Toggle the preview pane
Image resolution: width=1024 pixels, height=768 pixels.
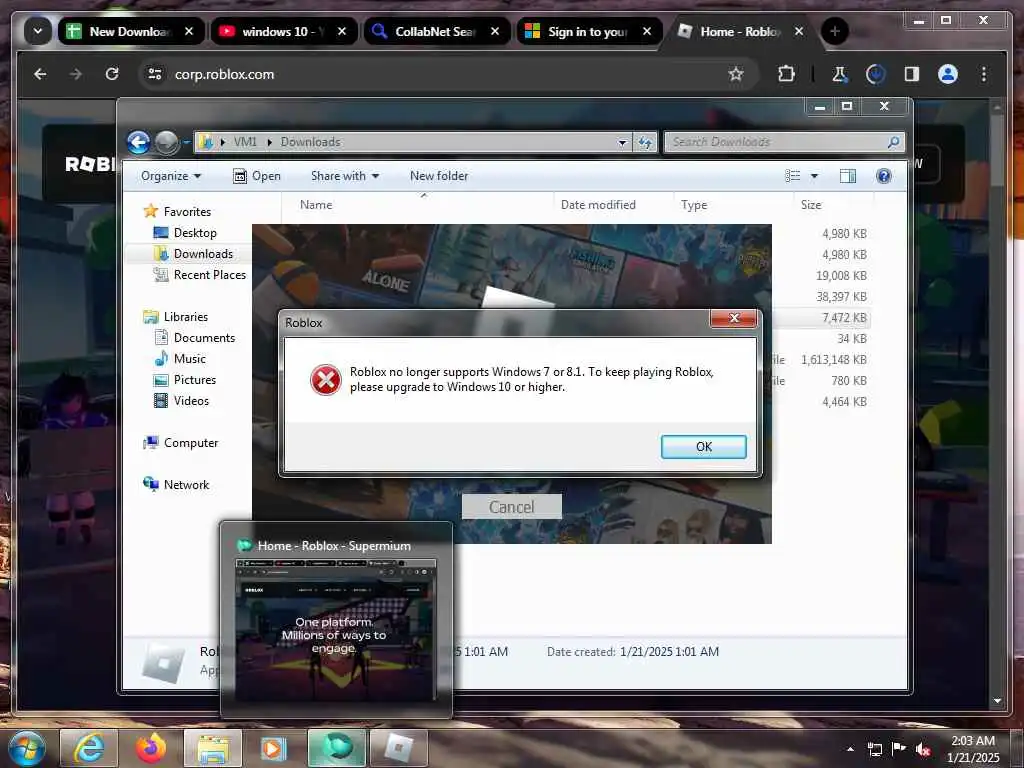point(848,176)
